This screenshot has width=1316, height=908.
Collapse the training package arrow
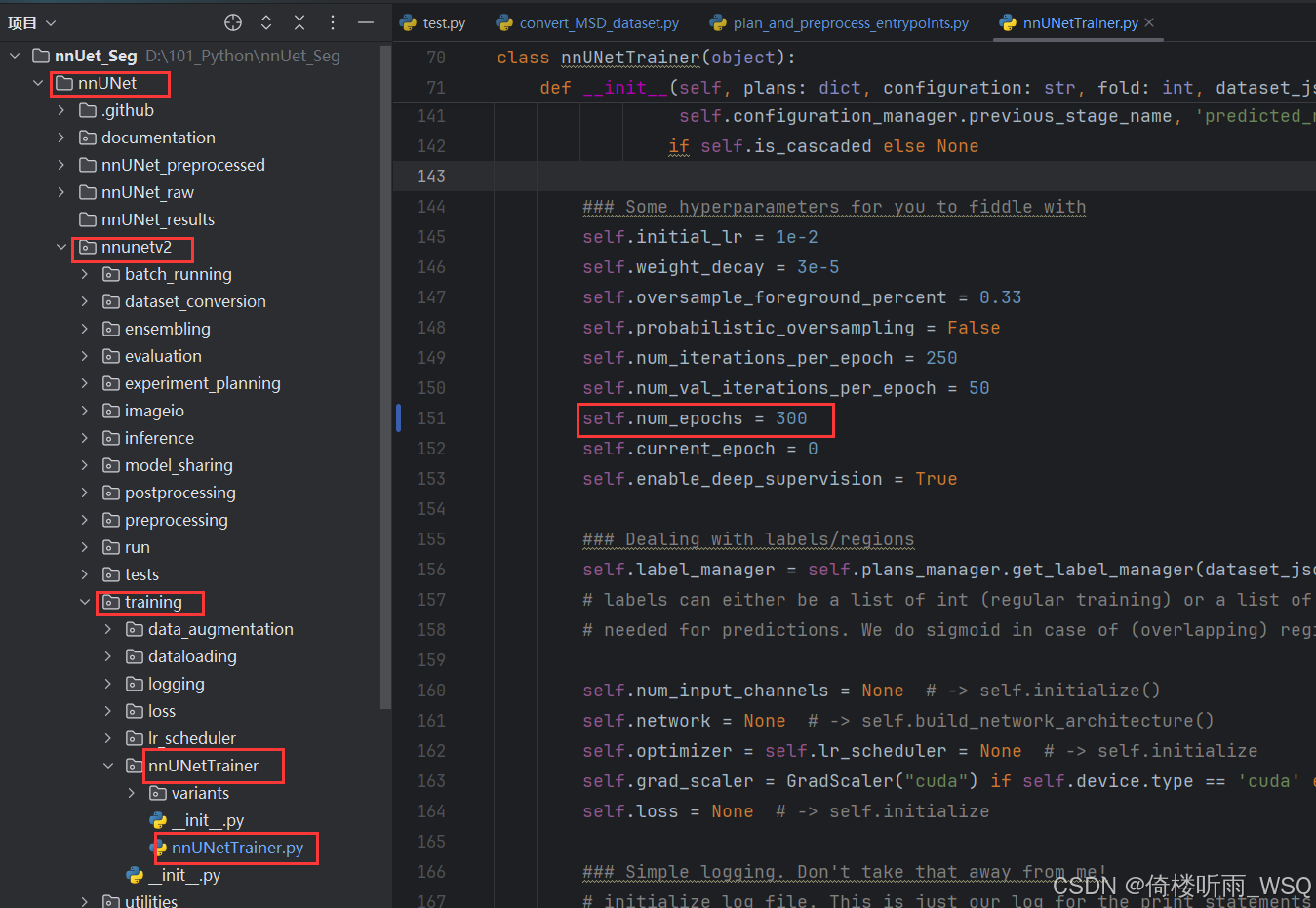(85, 602)
